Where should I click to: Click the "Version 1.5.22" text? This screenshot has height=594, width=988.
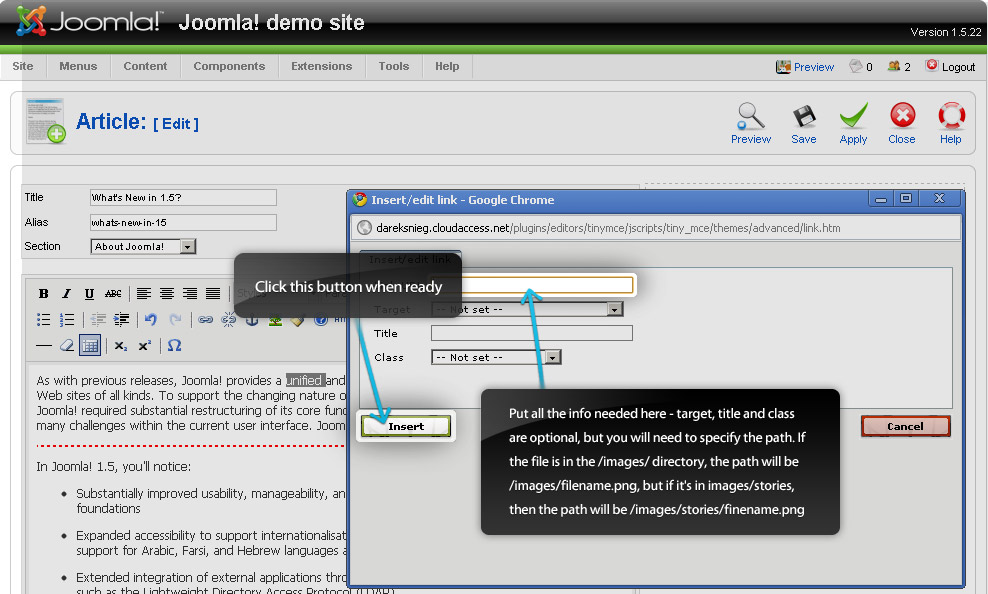pos(946,32)
